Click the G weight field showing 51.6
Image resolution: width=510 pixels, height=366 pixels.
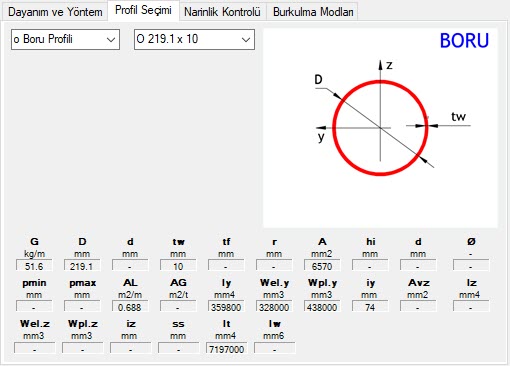click(x=34, y=266)
